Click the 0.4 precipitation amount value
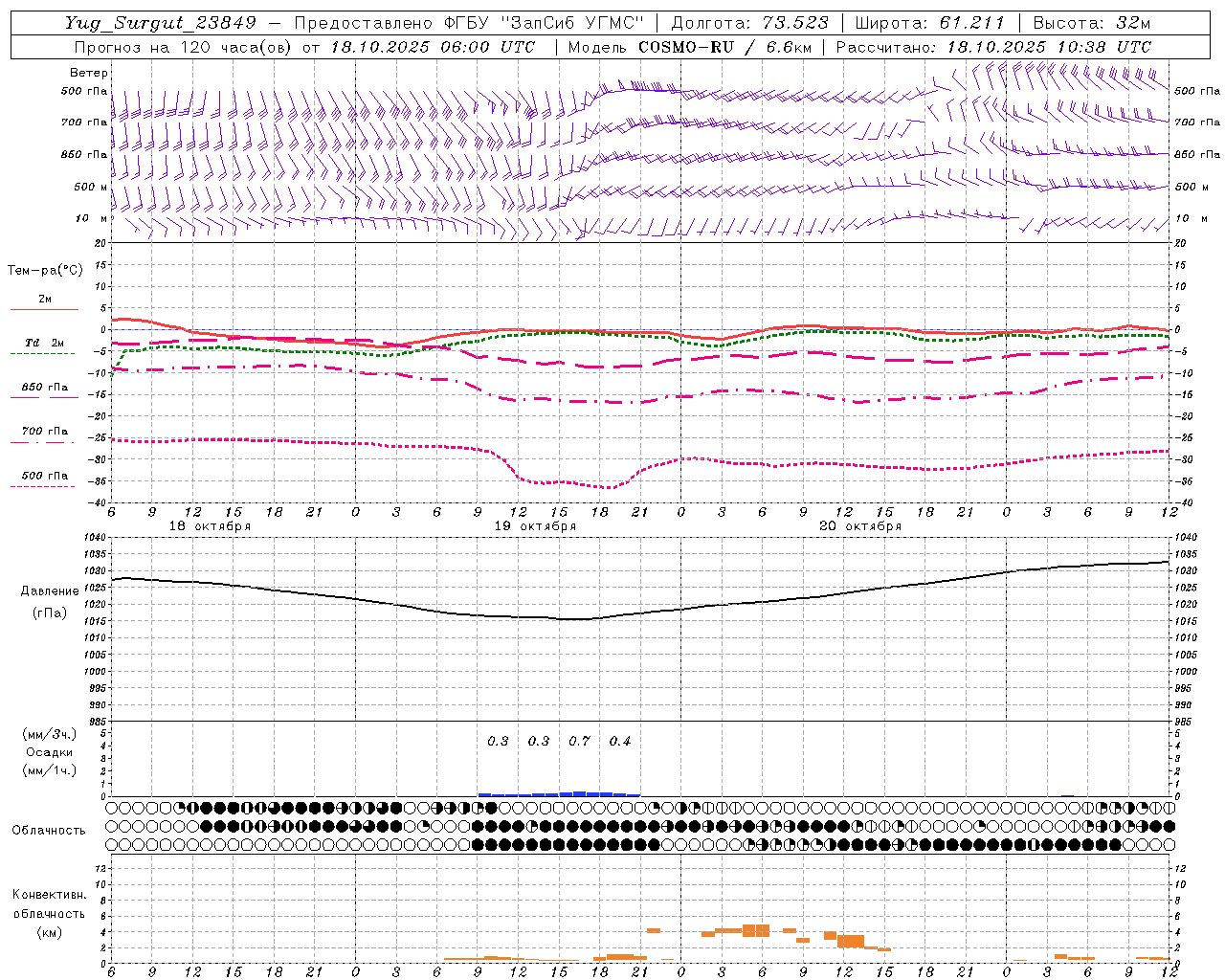 (620, 741)
